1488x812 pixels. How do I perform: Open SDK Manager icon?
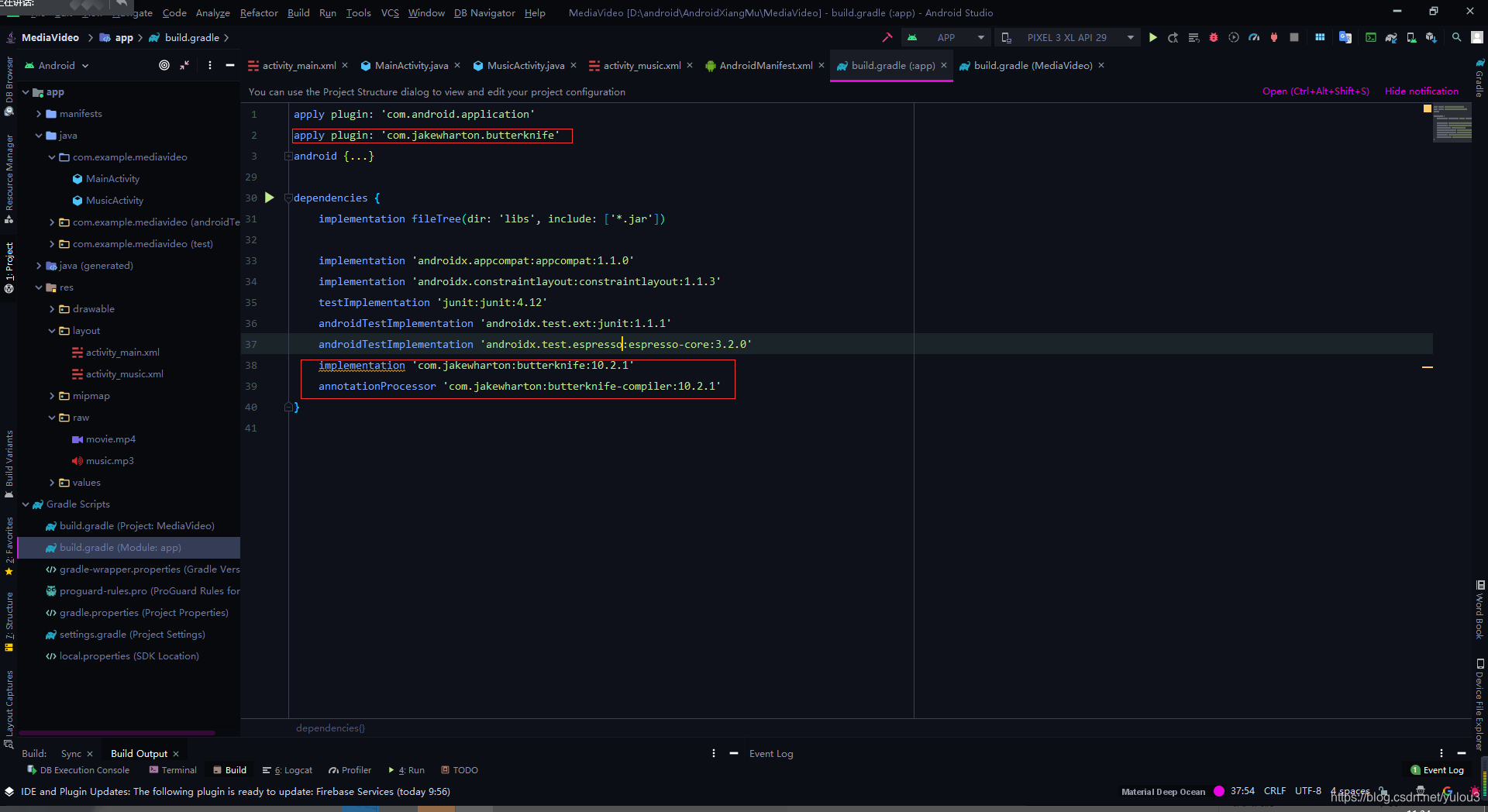1431,37
